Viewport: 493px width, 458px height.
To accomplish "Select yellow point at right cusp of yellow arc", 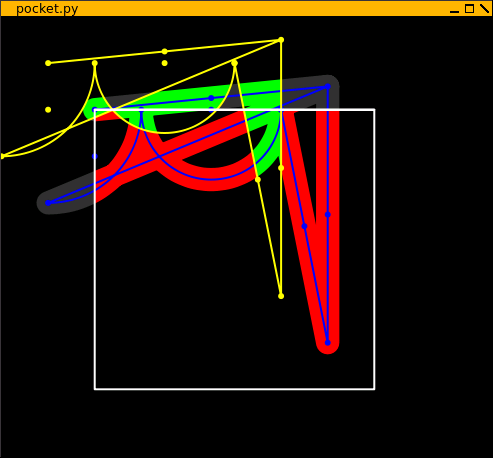I will [235, 63].
